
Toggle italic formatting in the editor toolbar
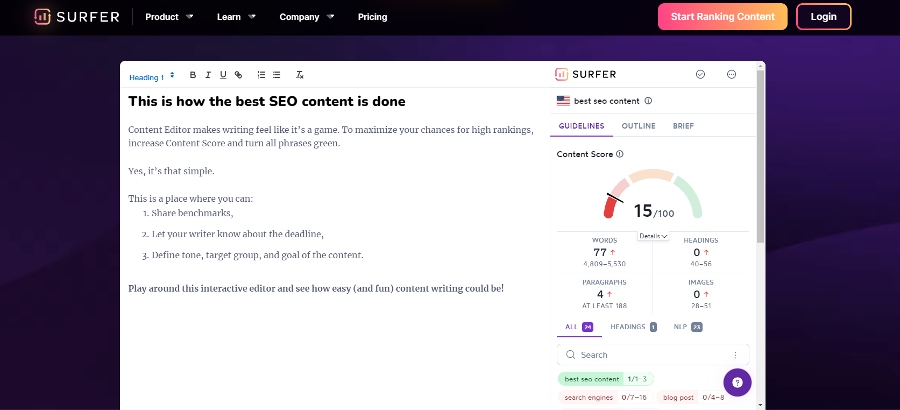(x=208, y=75)
